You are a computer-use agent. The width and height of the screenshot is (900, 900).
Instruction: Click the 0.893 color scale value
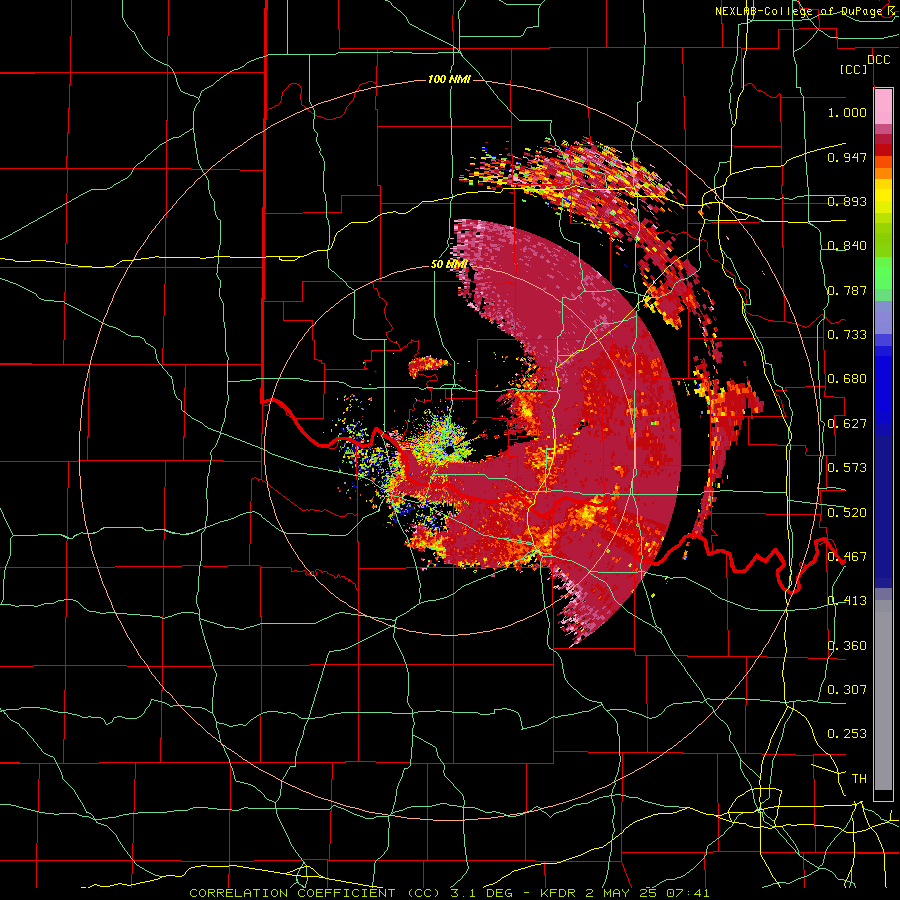point(847,201)
